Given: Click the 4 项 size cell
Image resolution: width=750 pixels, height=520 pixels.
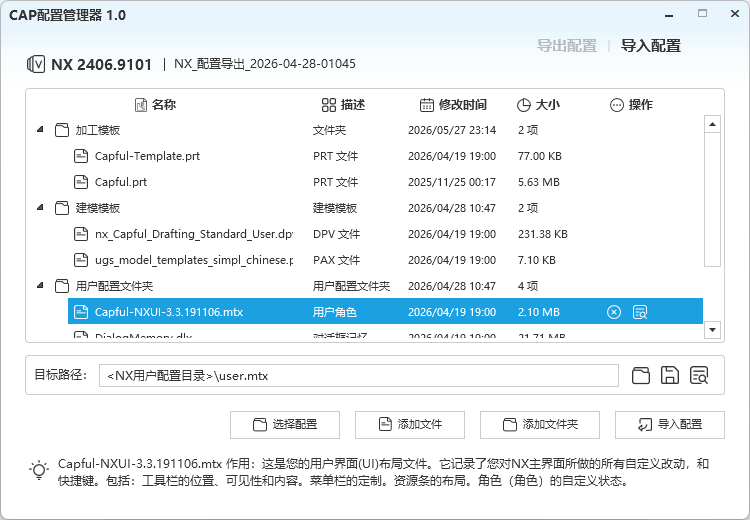Looking at the screenshot, I should click(x=528, y=286).
